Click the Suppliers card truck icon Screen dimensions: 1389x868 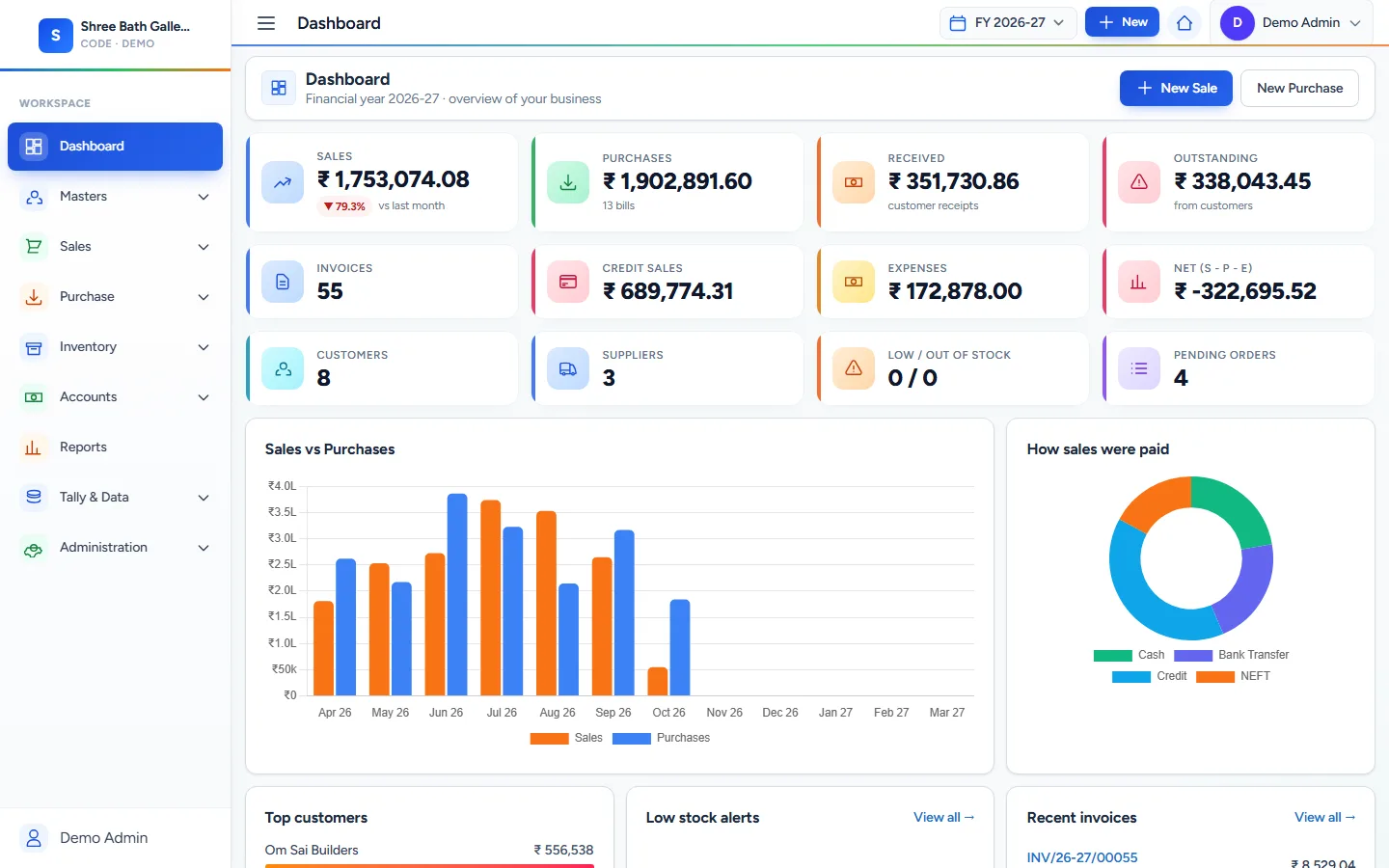tap(568, 368)
